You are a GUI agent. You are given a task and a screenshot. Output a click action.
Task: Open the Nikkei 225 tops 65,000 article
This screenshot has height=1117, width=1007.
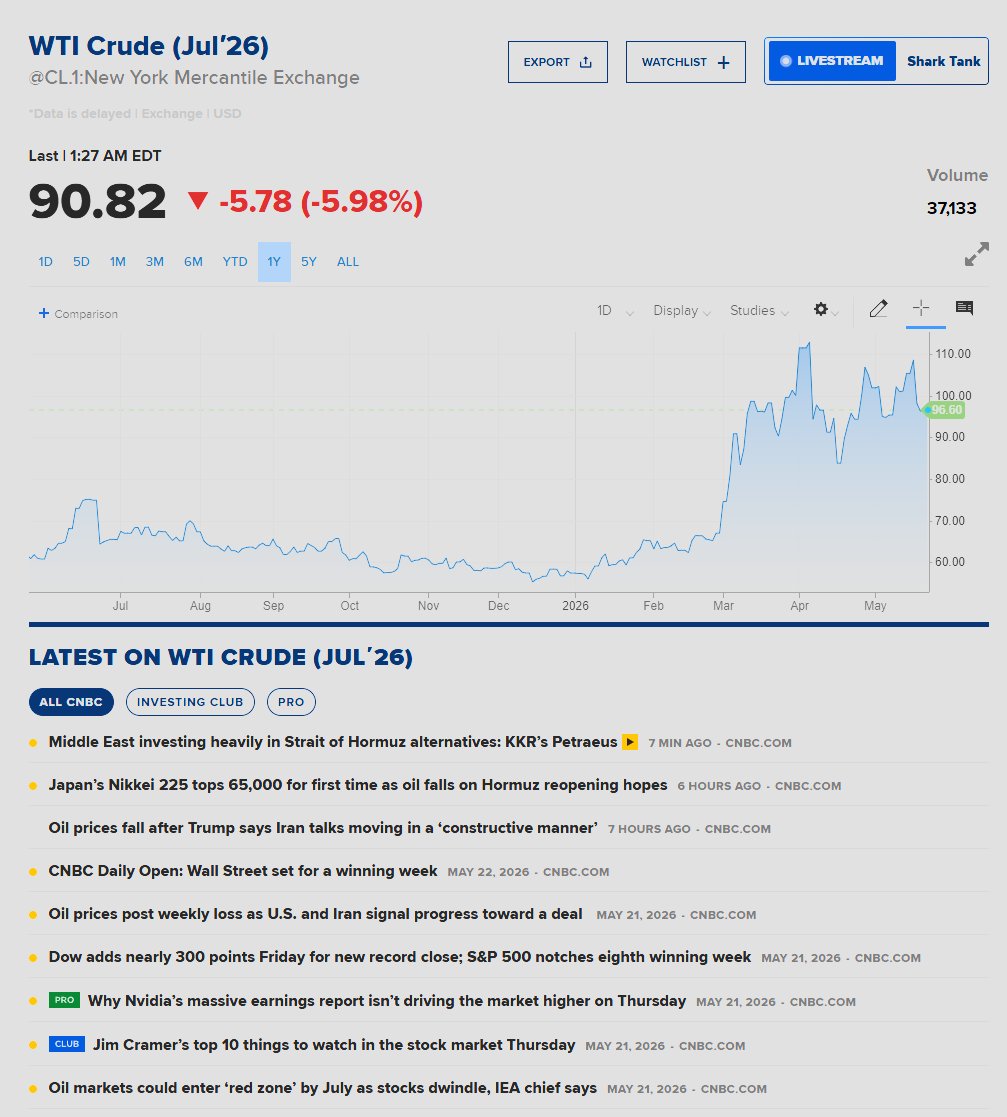click(358, 784)
